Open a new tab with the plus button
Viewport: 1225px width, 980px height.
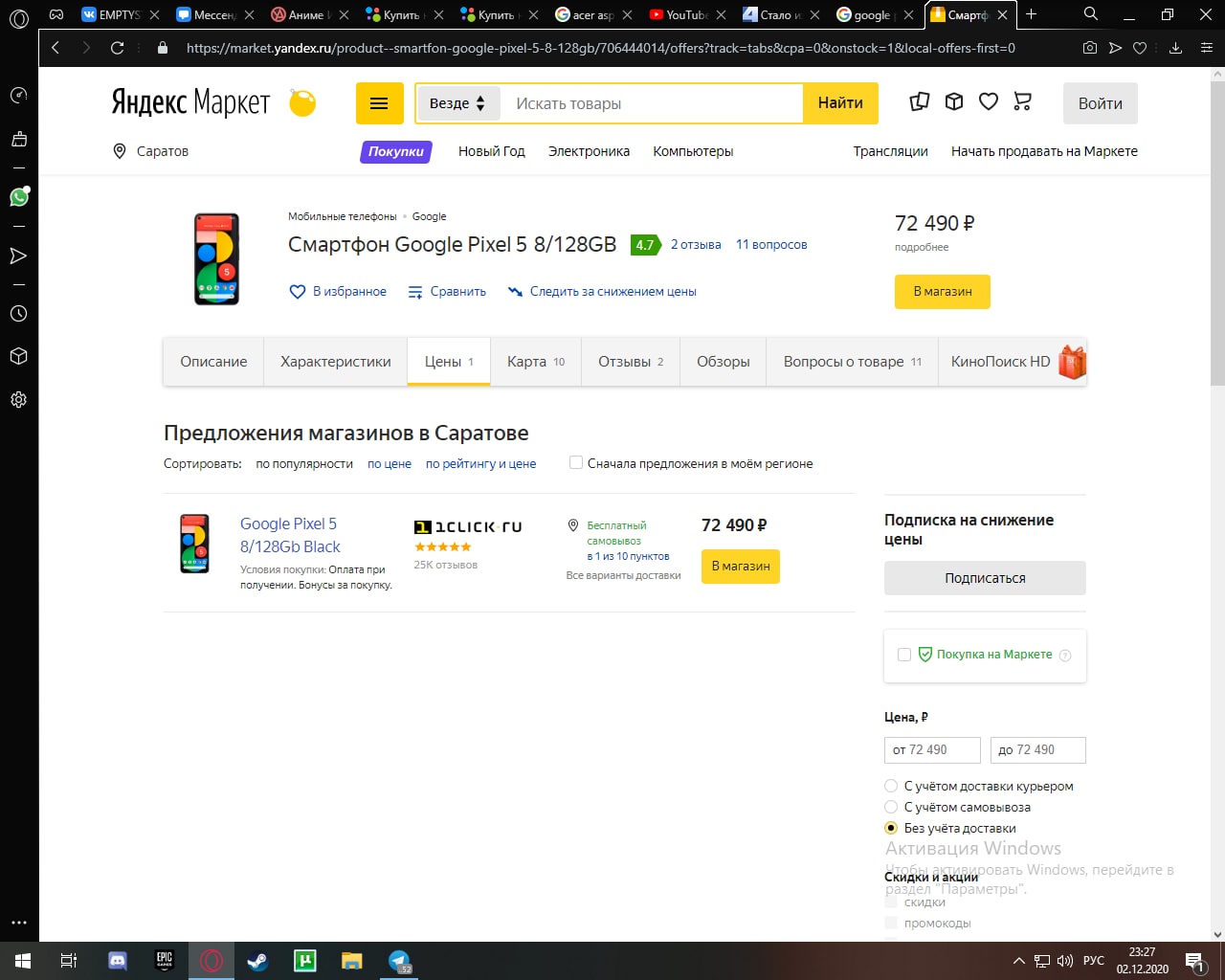click(1031, 14)
